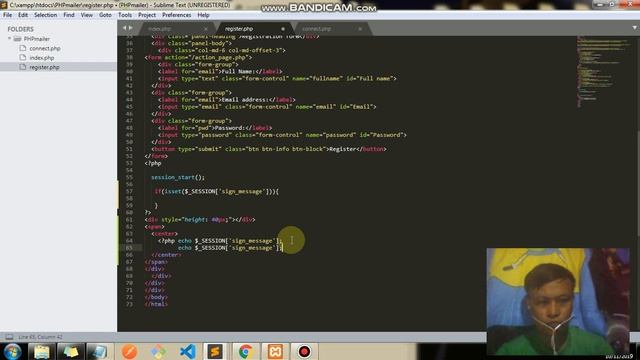Click the register.php file icon in sidebar
640x360 pixels.
[x=23, y=67]
